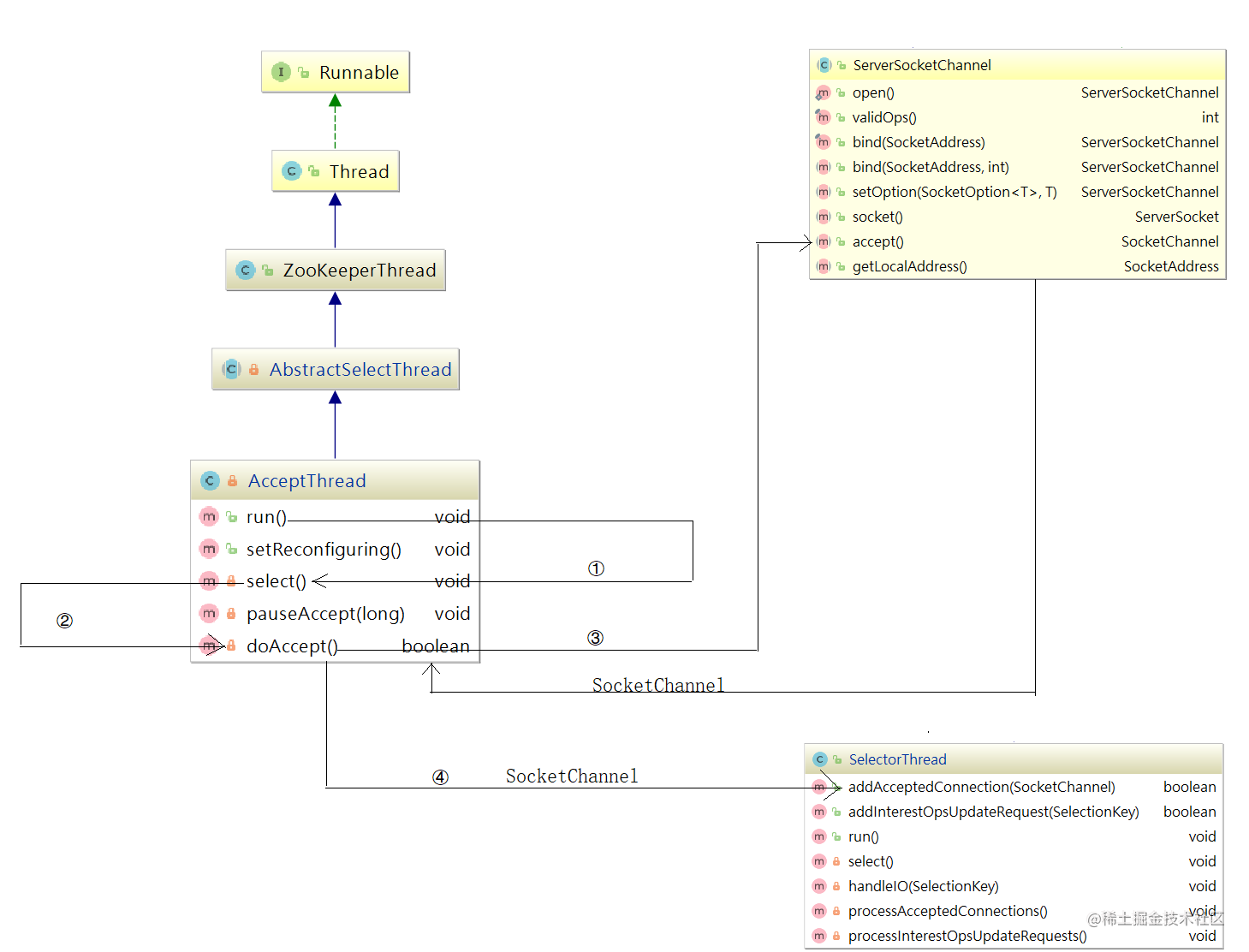The width and height of the screenshot is (1249, 952).
Task: Click the doAccept() method row
Action: coord(336,646)
